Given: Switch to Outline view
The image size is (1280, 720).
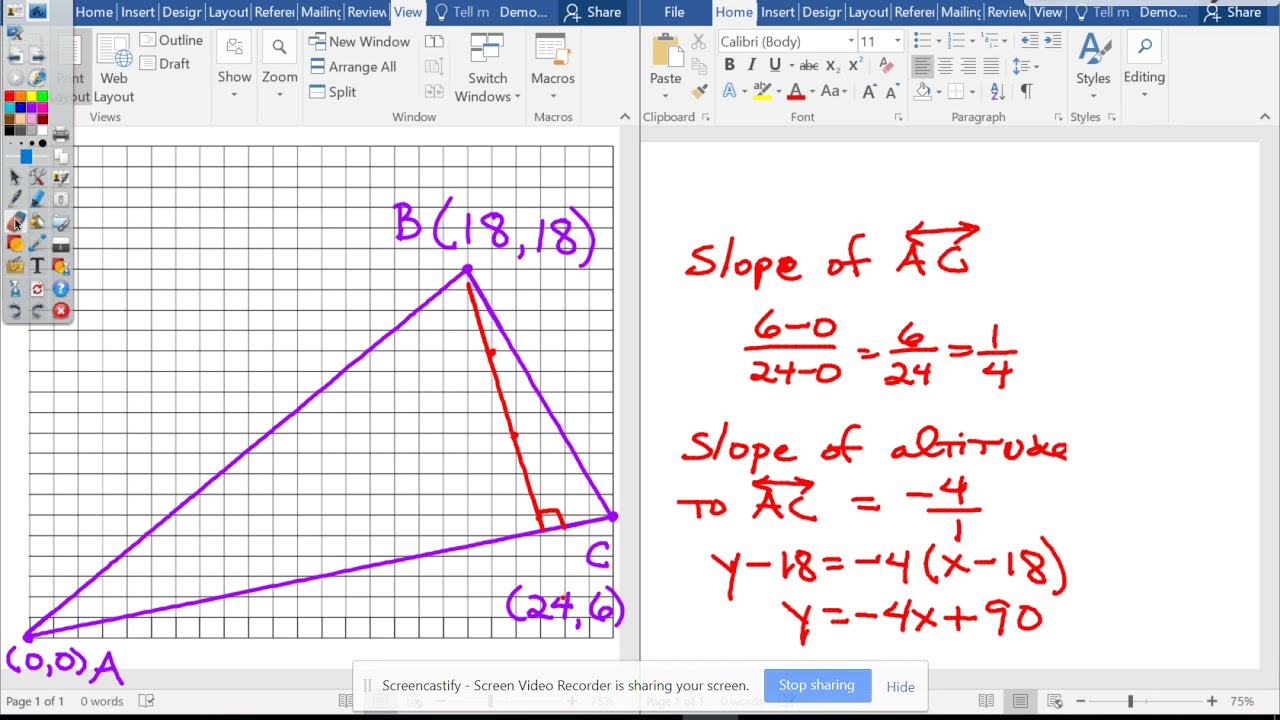Looking at the screenshot, I should click(x=171, y=40).
